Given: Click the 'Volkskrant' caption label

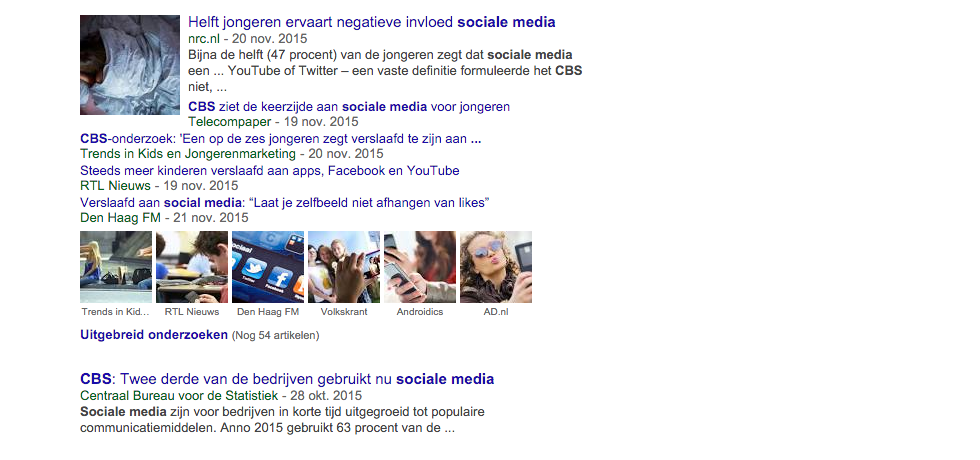Looking at the screenshot, I should tap(344, 312).
